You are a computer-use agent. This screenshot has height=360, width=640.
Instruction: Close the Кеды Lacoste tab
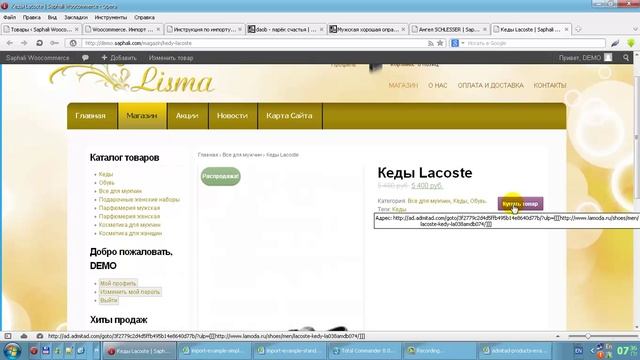pyautogui.click(x=567, y=29)
